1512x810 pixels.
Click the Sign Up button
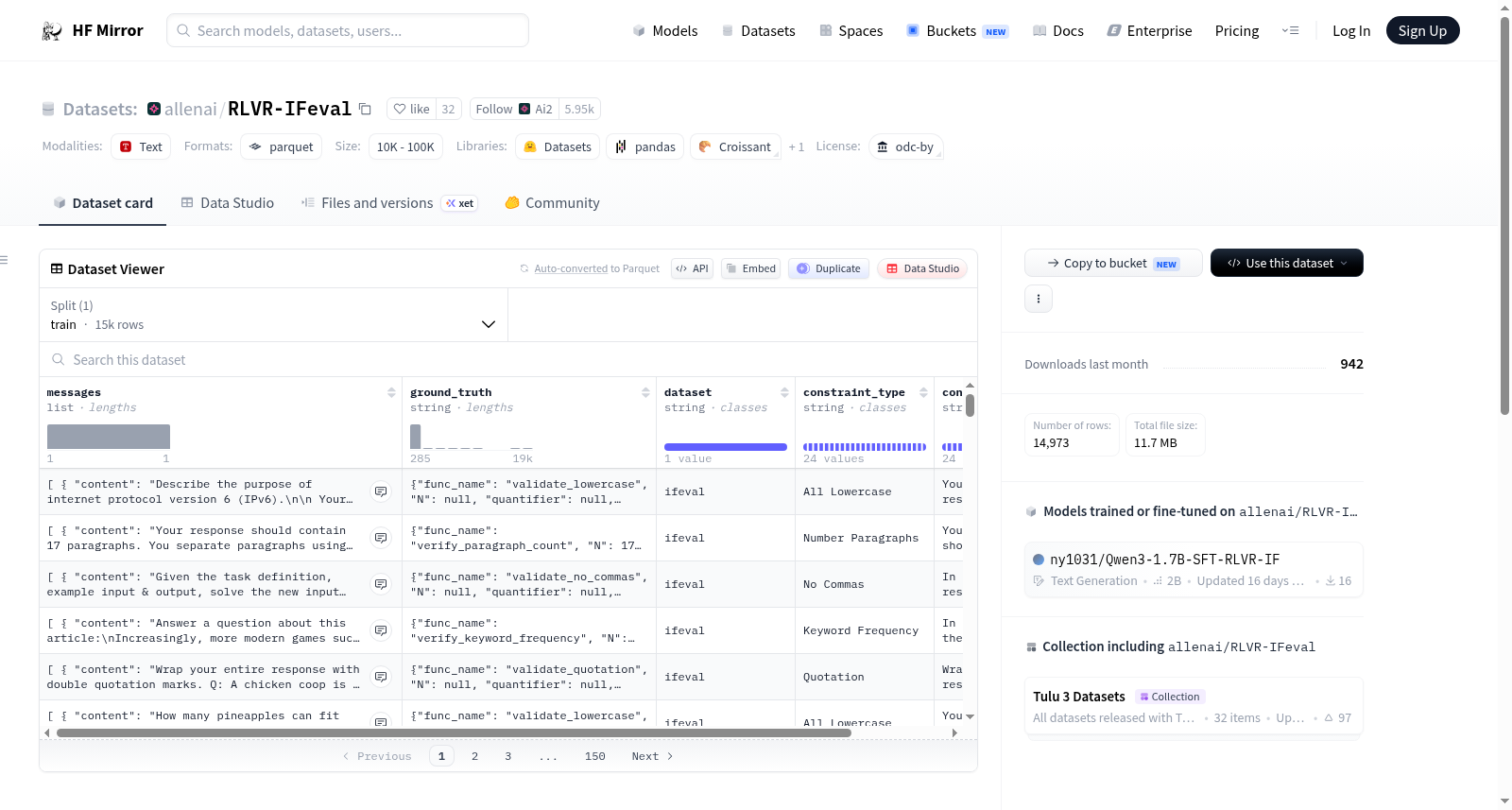1423,31
